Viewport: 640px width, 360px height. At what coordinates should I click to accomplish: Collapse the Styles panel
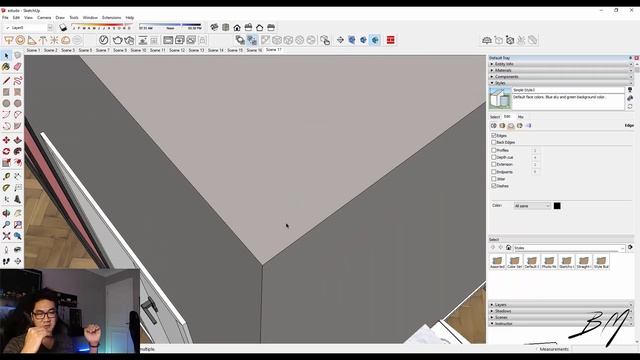[561, 83]
